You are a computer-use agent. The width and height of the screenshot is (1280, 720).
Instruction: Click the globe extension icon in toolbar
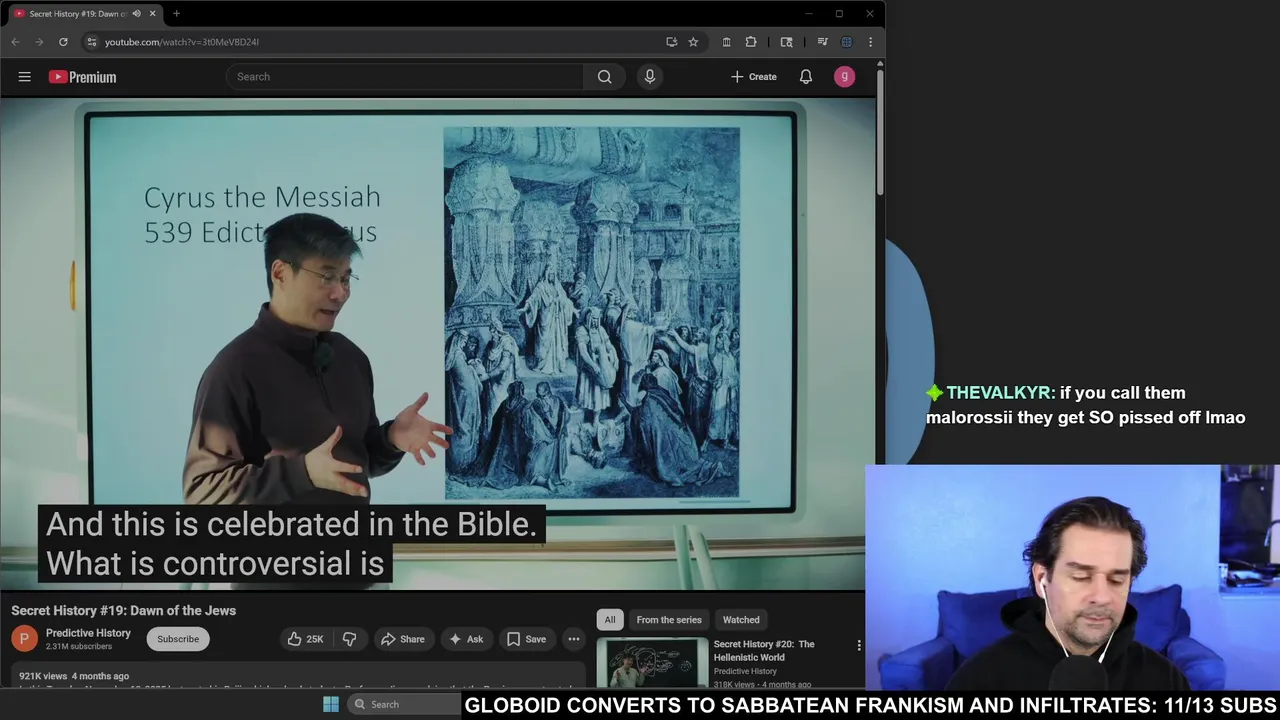pos(846,42)
